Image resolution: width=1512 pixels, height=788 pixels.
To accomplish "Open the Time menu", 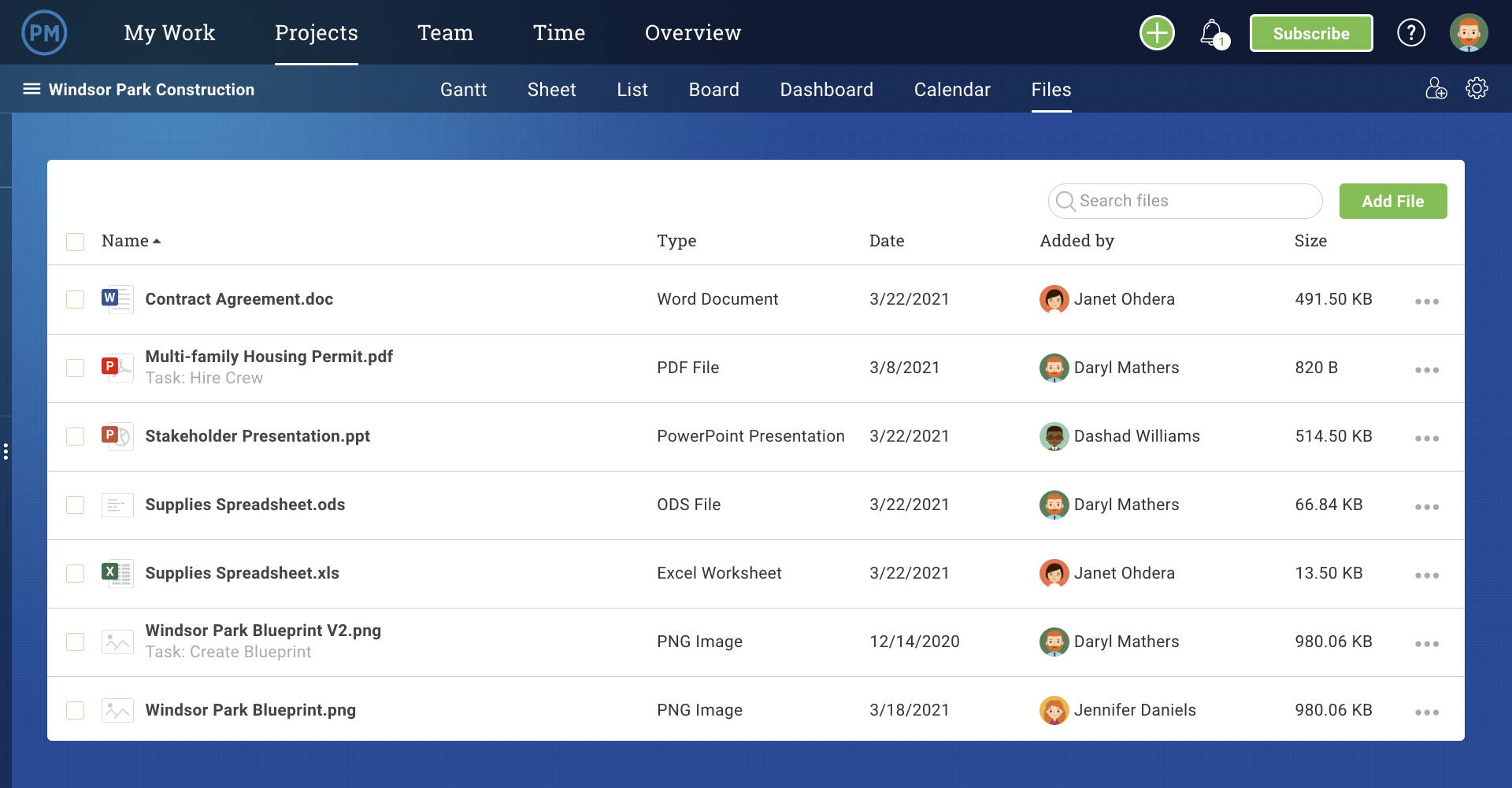I will coord(559,32).
